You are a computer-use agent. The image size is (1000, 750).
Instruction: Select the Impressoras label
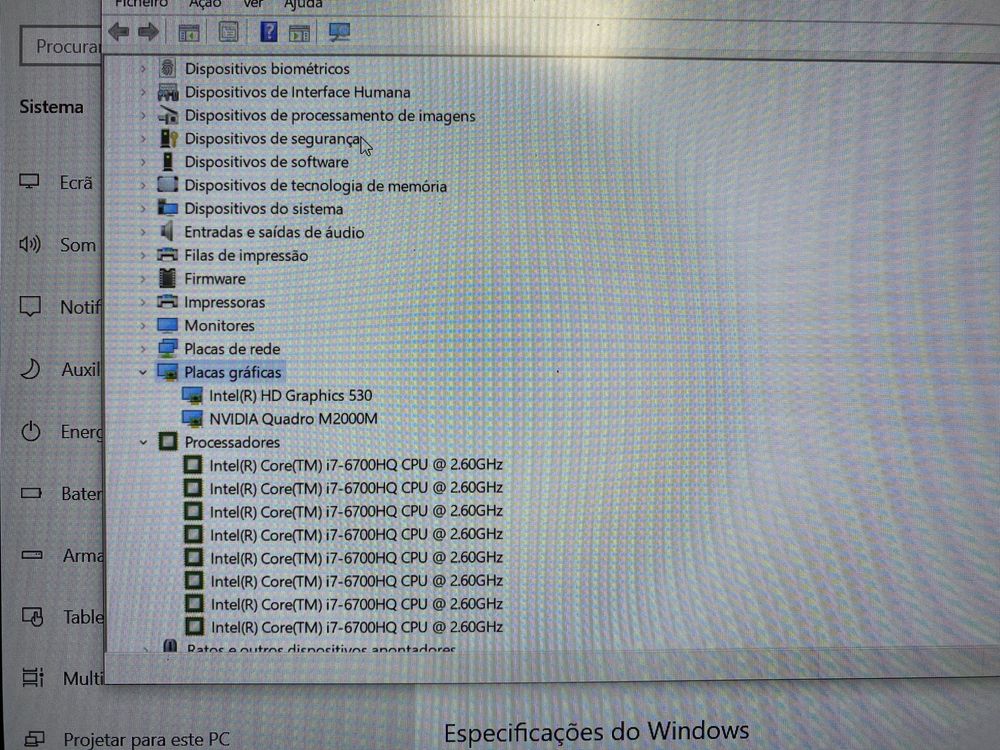click(224, 302)
